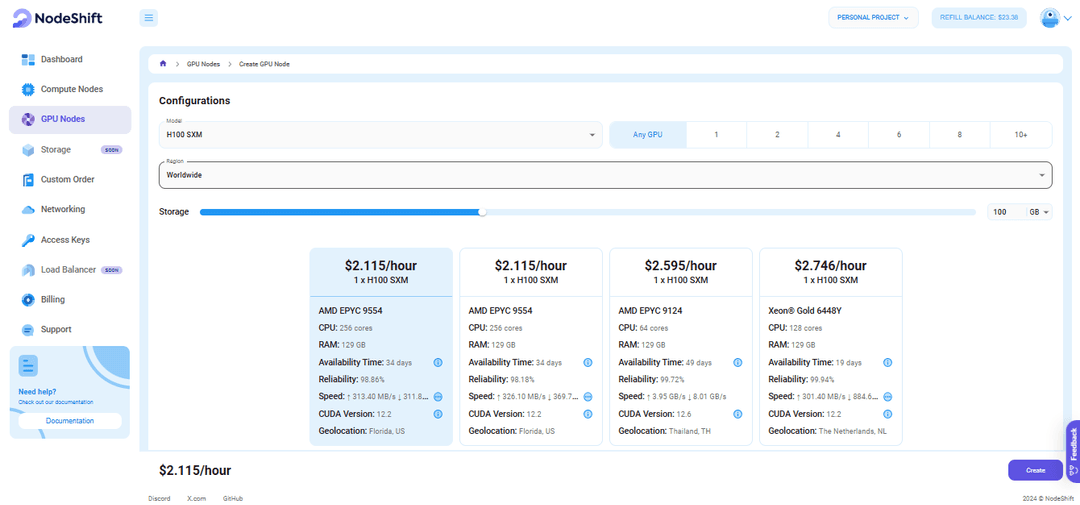Screen dimensions: 1080x505
Task: Click the Custom Order icon
Action: click(x=28, y=180)
